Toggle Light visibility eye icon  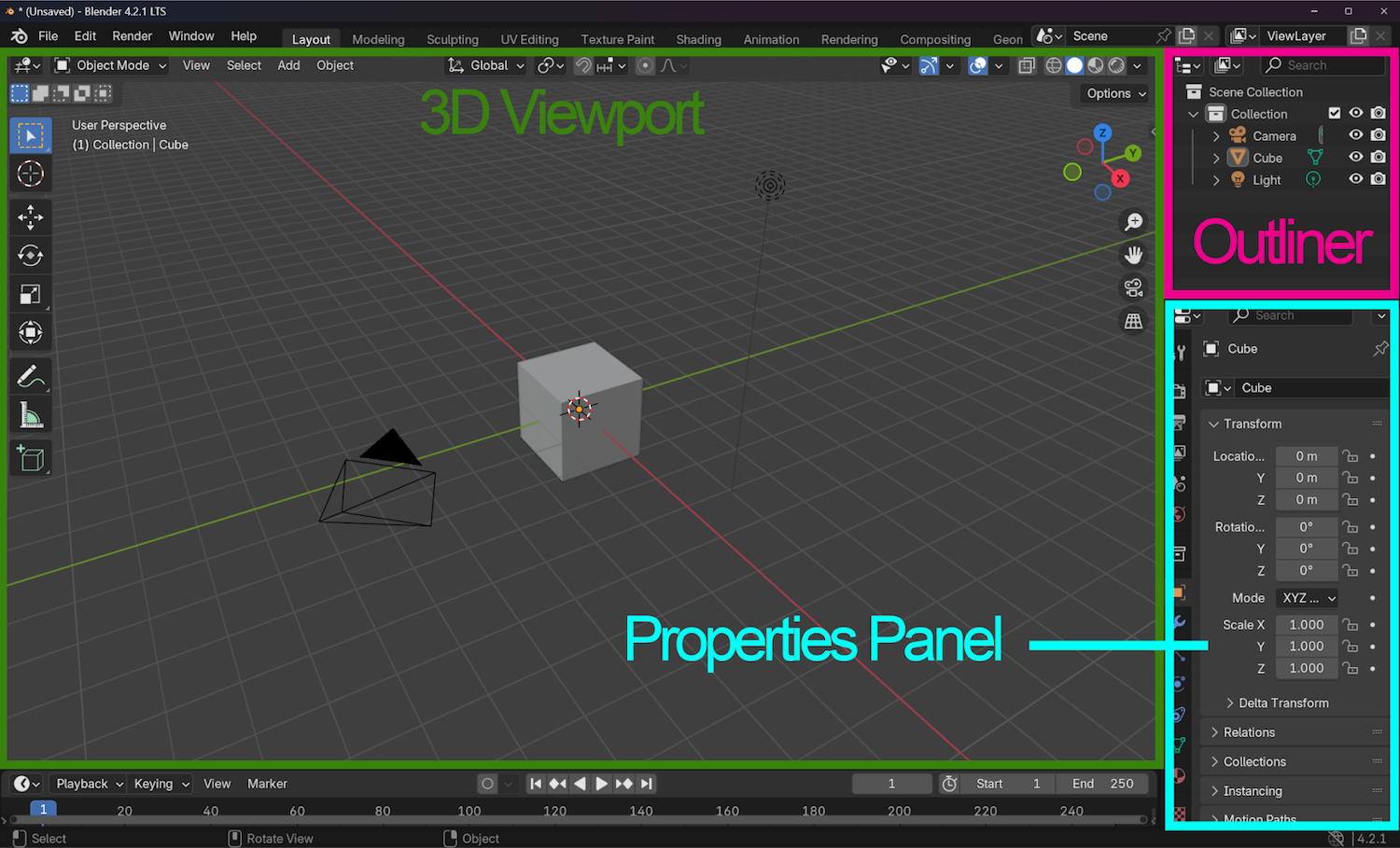[x=1356, y=179]
